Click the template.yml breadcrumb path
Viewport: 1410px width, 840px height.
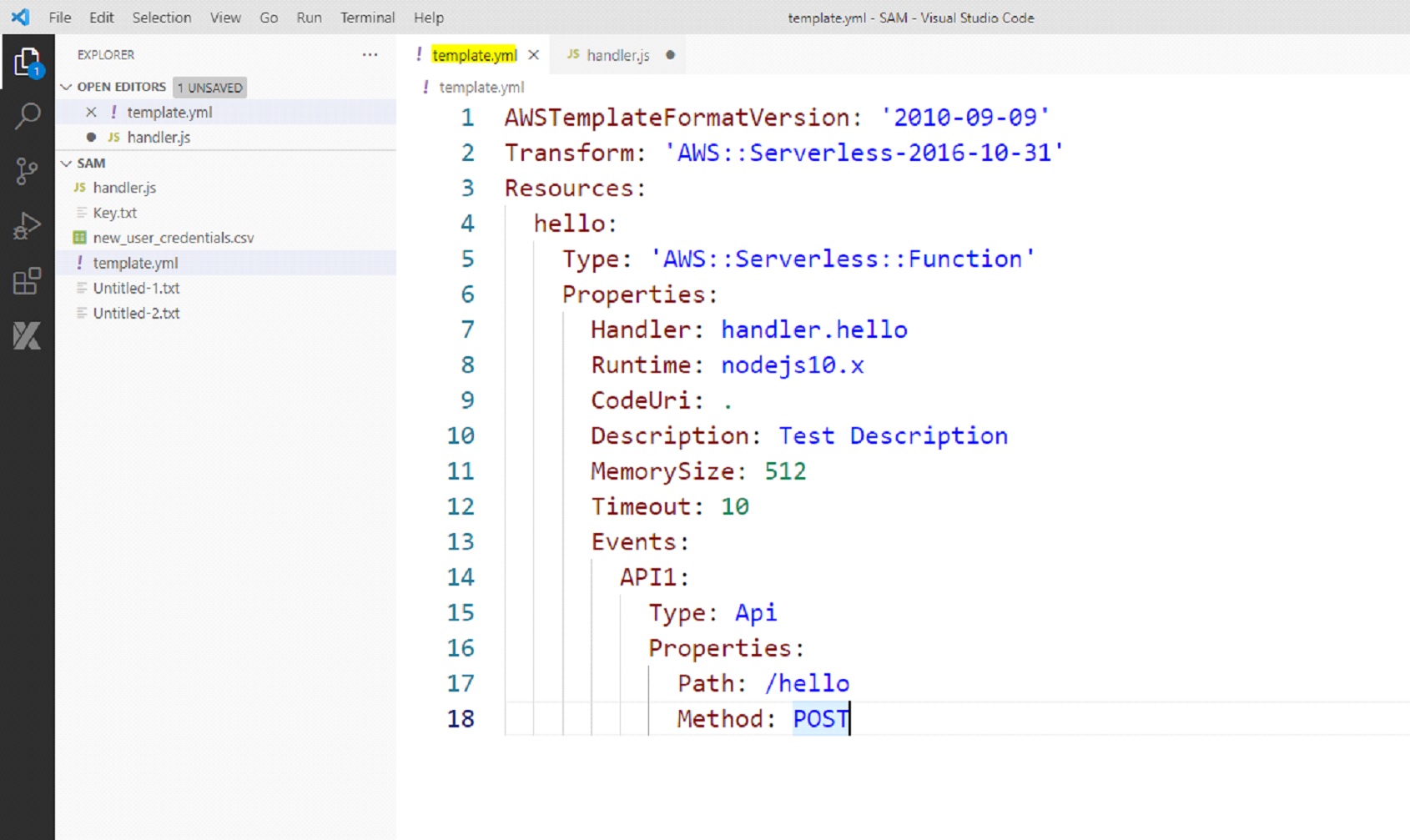point(481,87)
